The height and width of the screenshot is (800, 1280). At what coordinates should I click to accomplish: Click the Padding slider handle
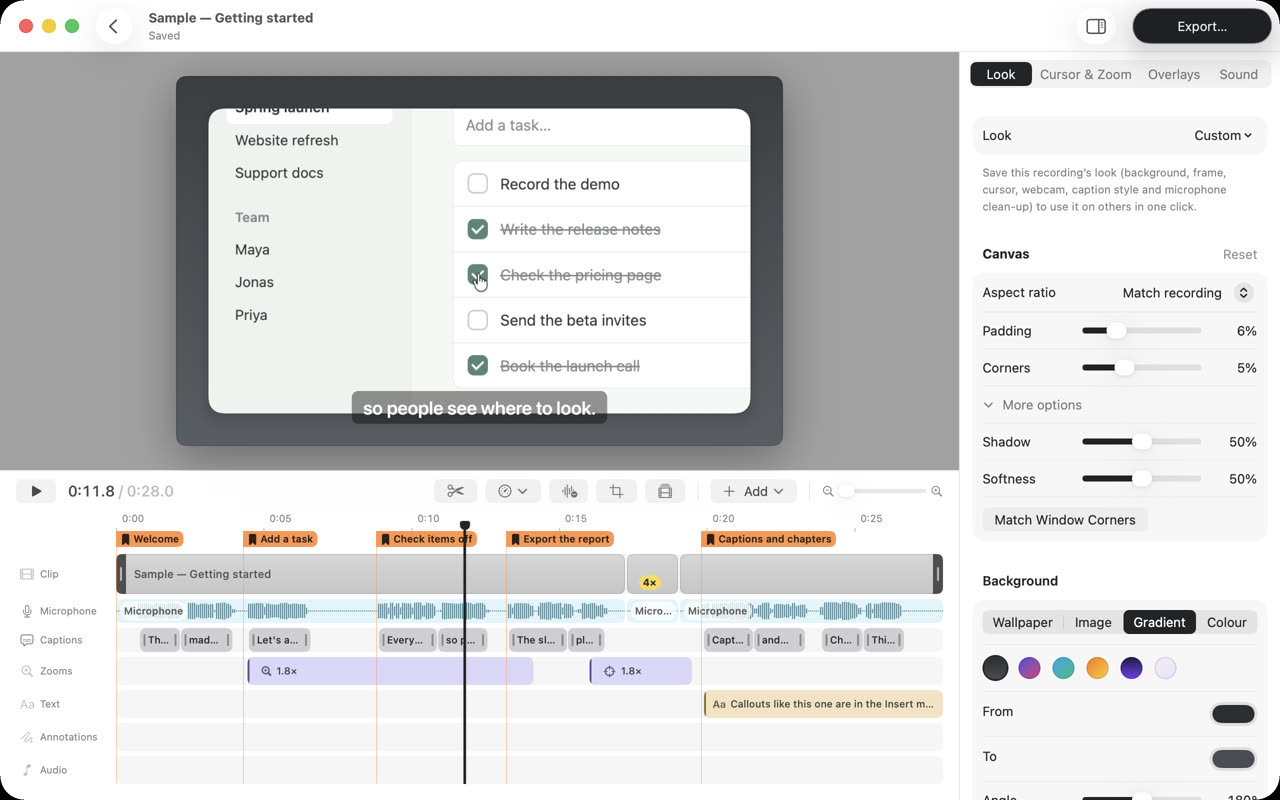point(1116,331)
